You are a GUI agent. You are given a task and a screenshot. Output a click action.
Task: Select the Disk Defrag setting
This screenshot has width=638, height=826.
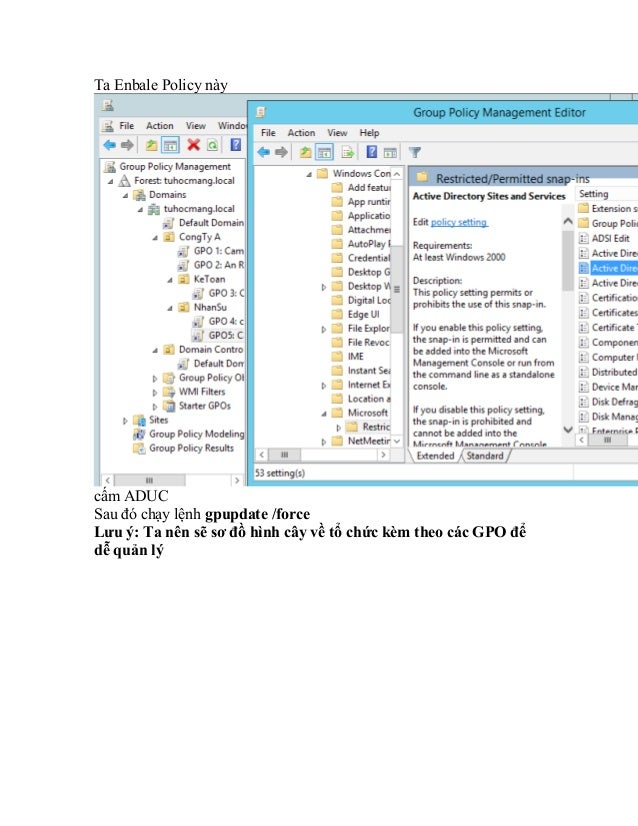pyautogui.click(x=608, y=402)
